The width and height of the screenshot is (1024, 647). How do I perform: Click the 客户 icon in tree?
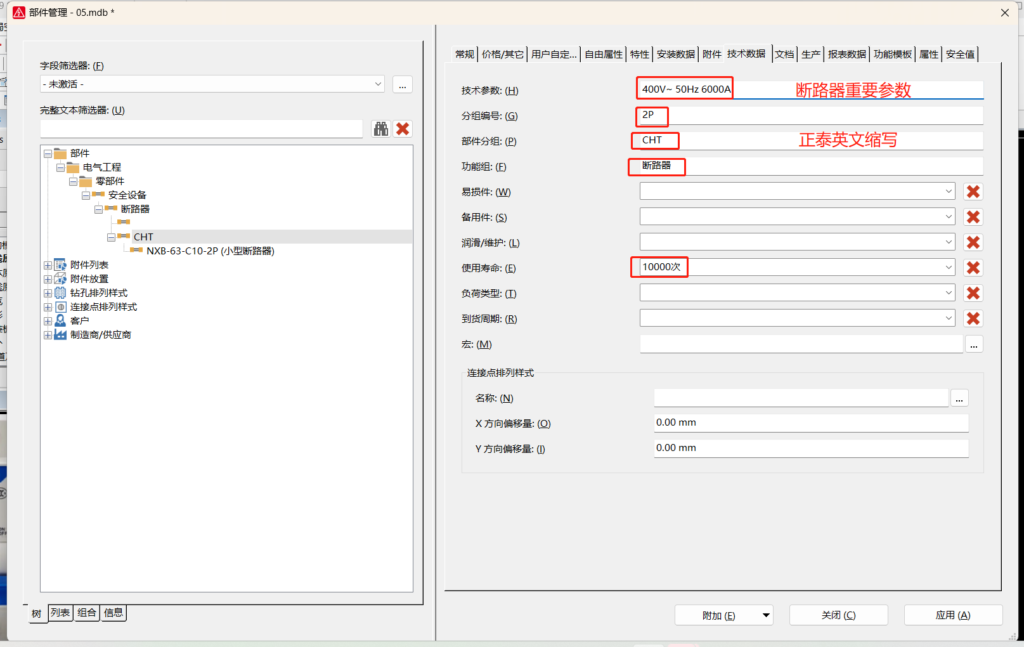[60, 321]
